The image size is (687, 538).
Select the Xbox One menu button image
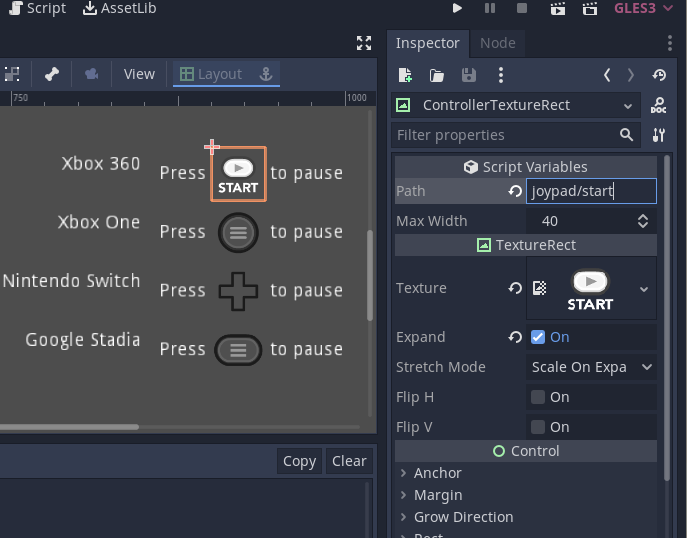pos(238,232)
